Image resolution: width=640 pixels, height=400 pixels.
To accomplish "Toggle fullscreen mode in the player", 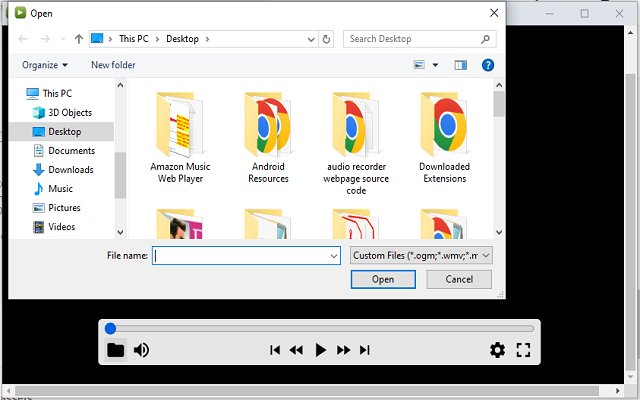I will 523,350.
